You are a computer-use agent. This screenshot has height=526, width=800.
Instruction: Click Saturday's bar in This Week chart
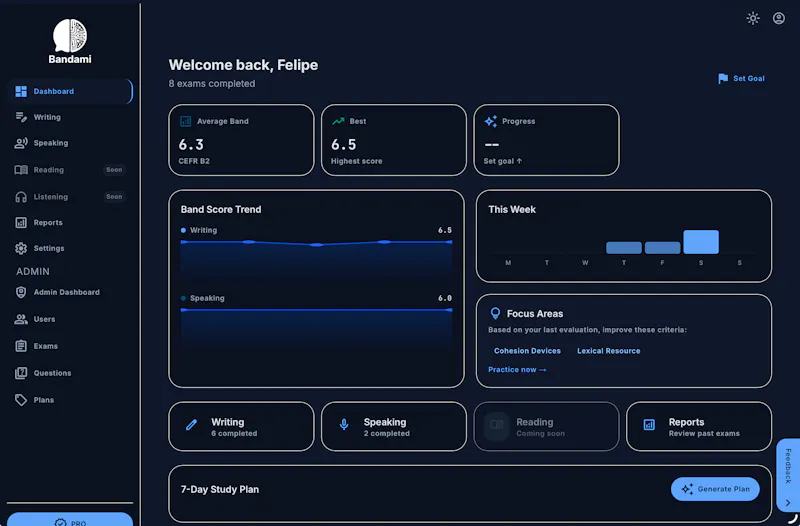tap(701, 242)
